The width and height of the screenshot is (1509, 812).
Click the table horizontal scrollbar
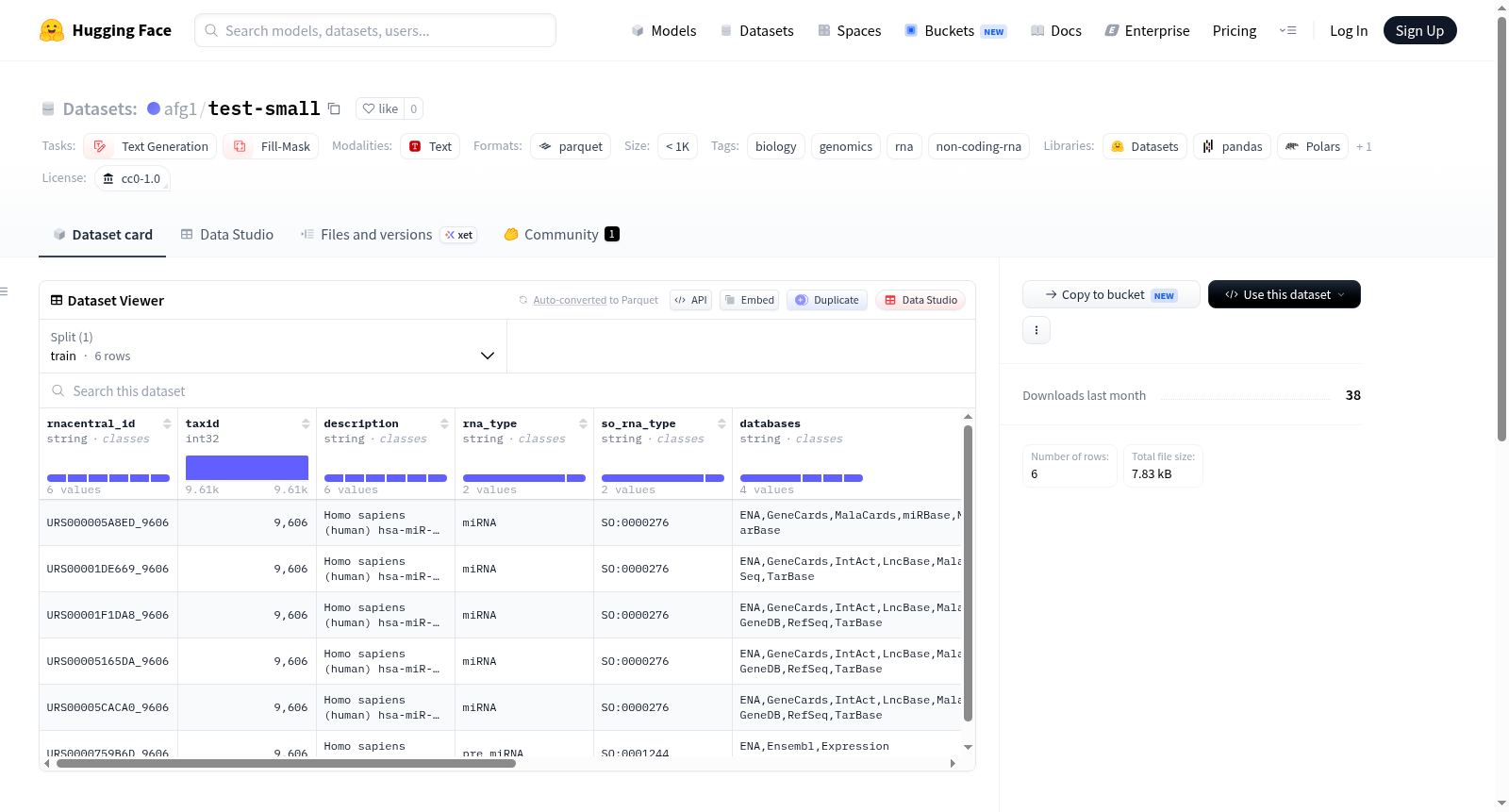point(286,763)
